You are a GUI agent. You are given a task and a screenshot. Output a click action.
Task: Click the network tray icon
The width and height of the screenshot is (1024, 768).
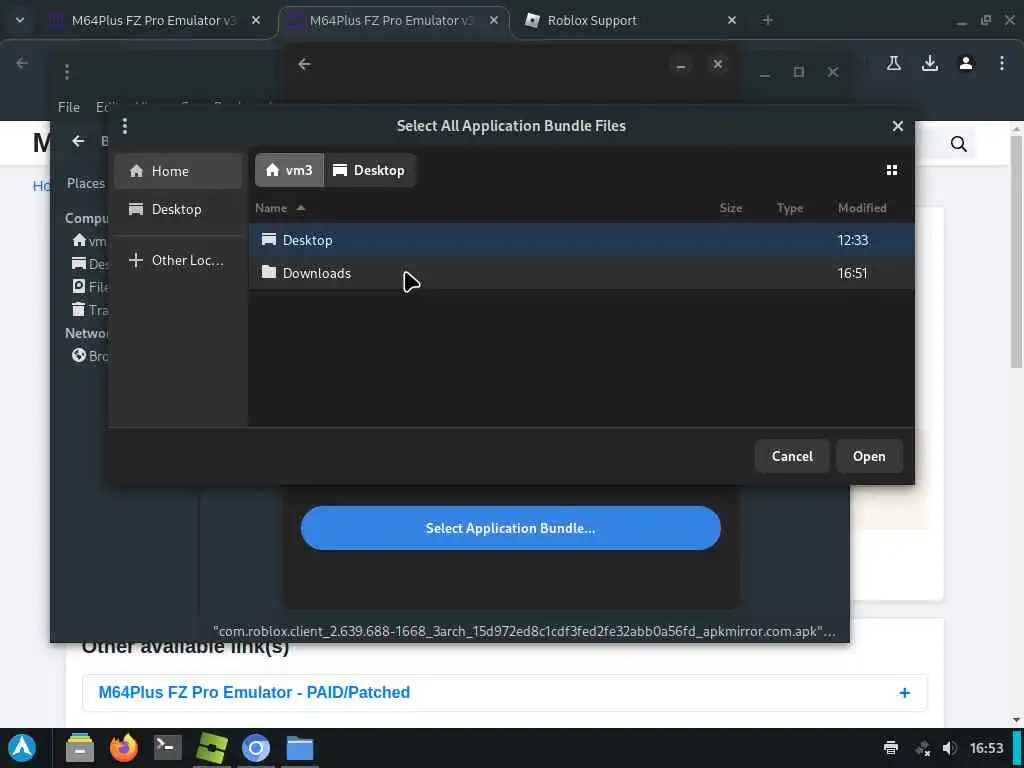[x=922, y=748]
